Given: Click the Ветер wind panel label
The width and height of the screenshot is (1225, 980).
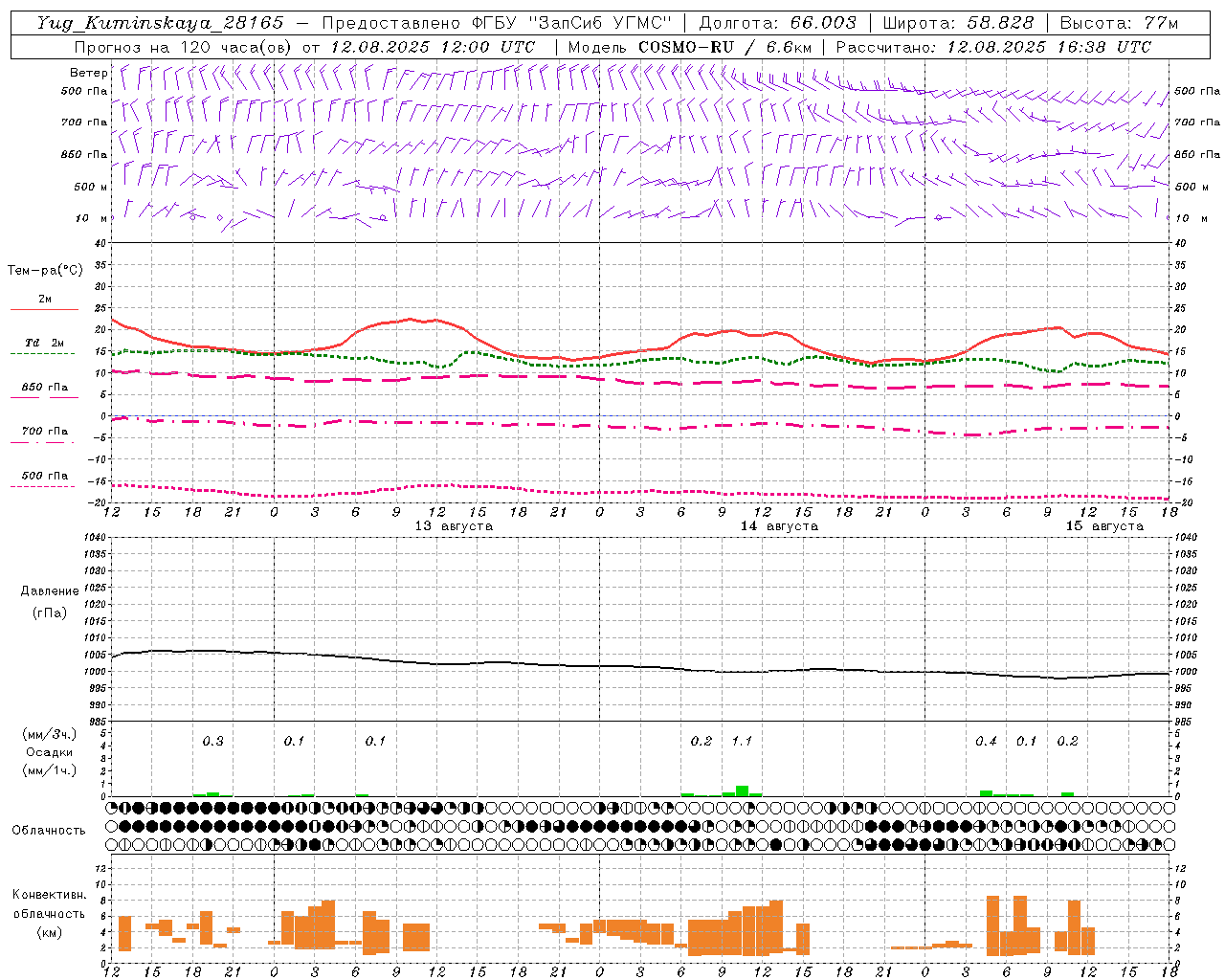Looking at the screenshot, I should tap(89, 73).
